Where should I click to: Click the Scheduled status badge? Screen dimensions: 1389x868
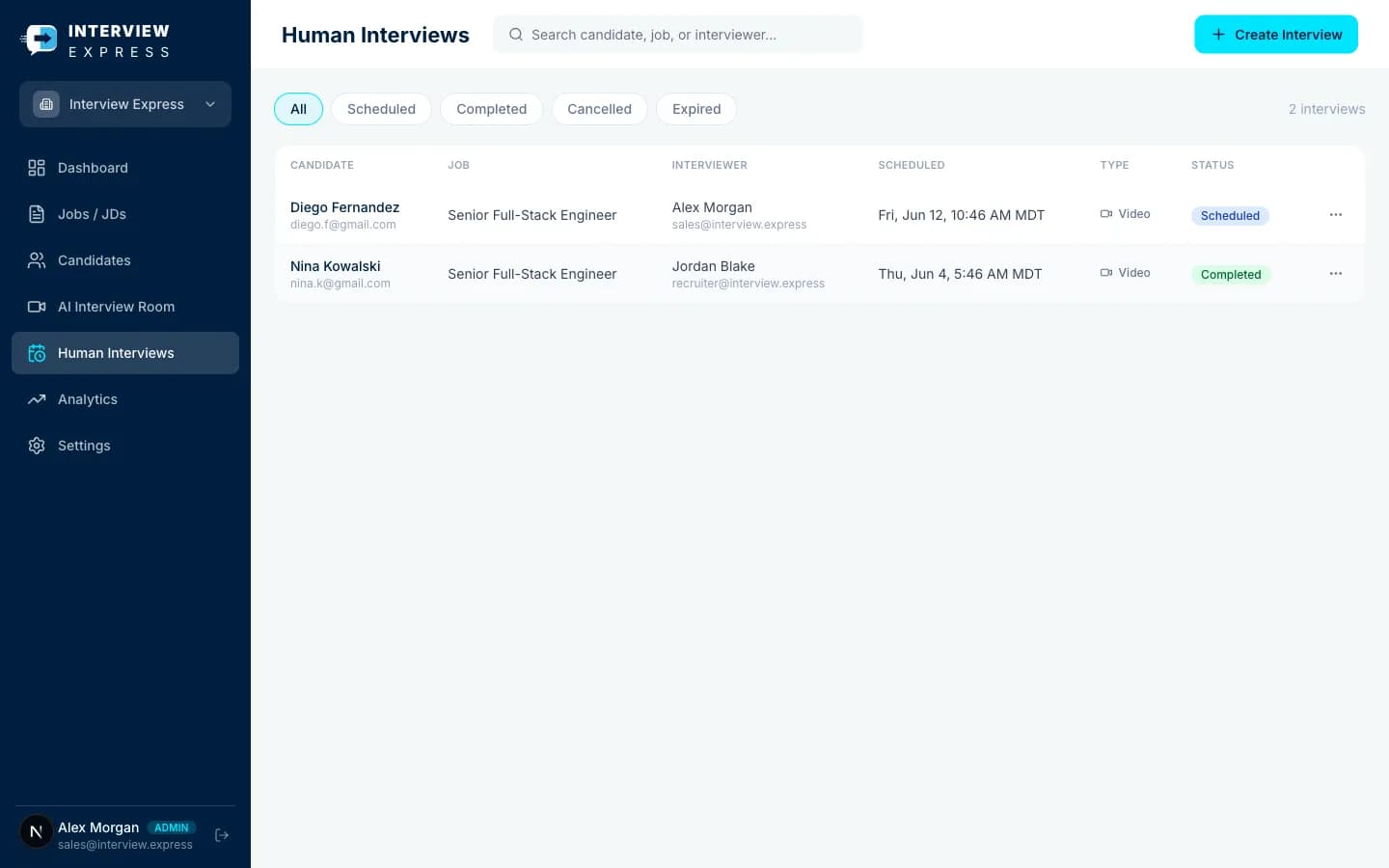click(x=1230, y=216)
